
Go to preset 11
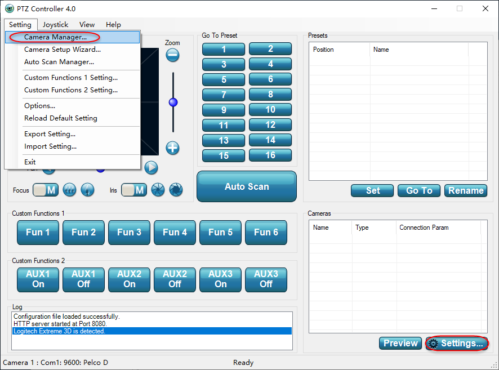pyautogui.click(x=224, y=125)
